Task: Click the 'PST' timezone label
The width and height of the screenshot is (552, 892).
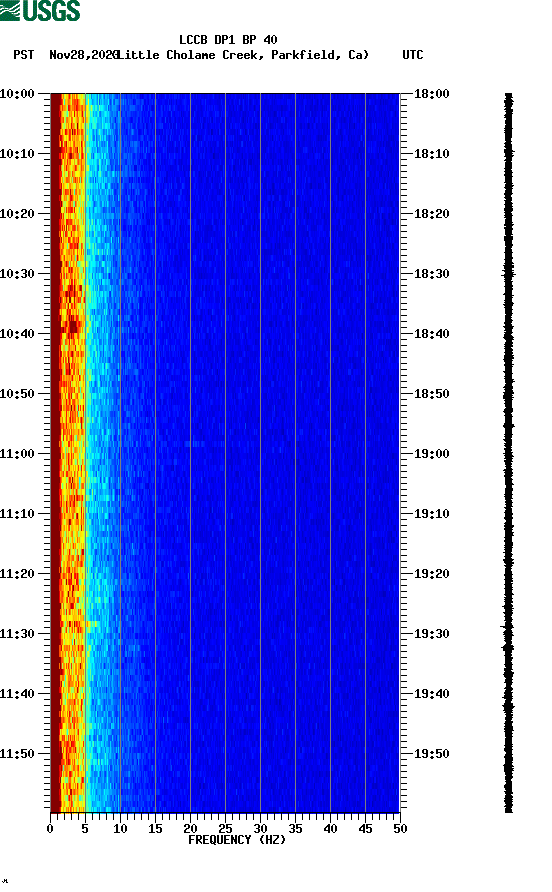Action: (x=23, y=55)
